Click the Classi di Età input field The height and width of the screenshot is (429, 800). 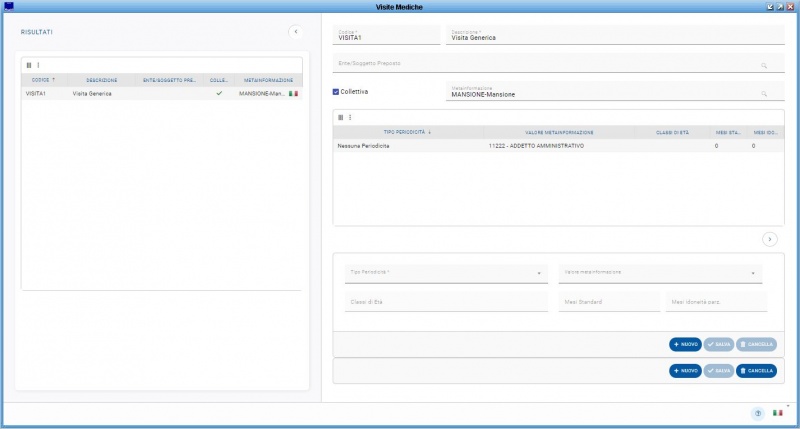pos(446,302)
